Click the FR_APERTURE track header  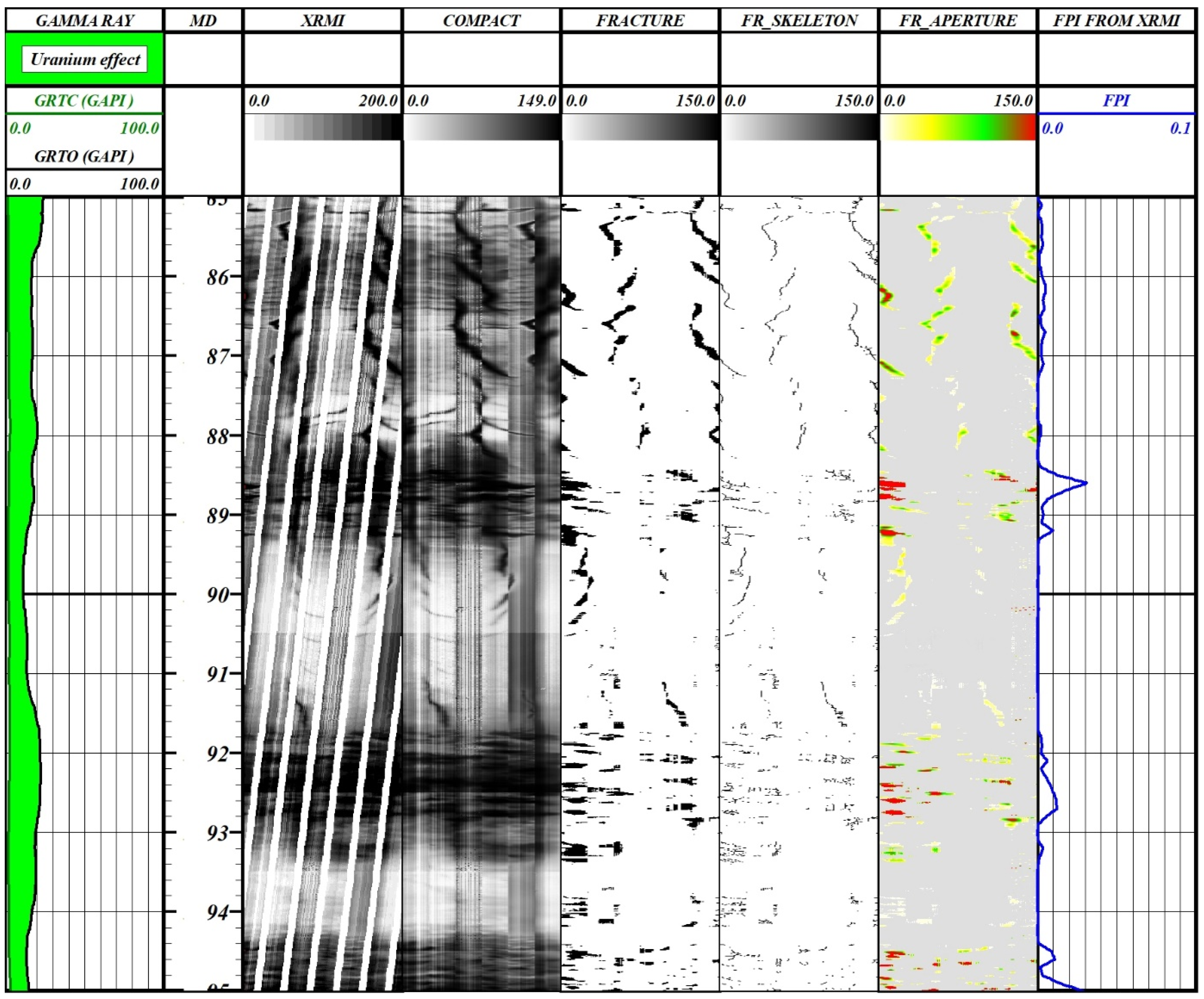(957, 21)
